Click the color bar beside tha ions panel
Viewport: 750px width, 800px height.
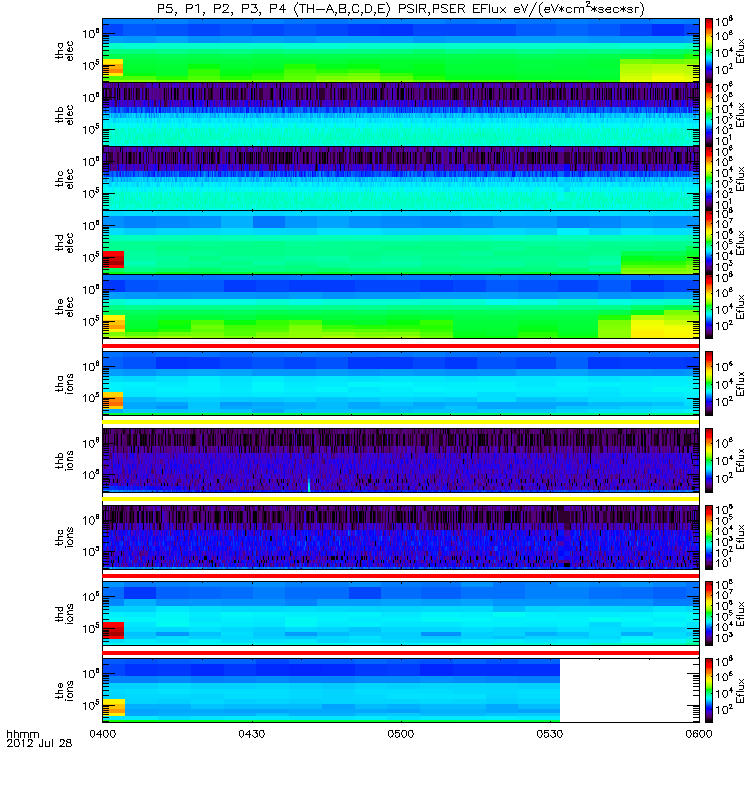click(x=709, y=383)
